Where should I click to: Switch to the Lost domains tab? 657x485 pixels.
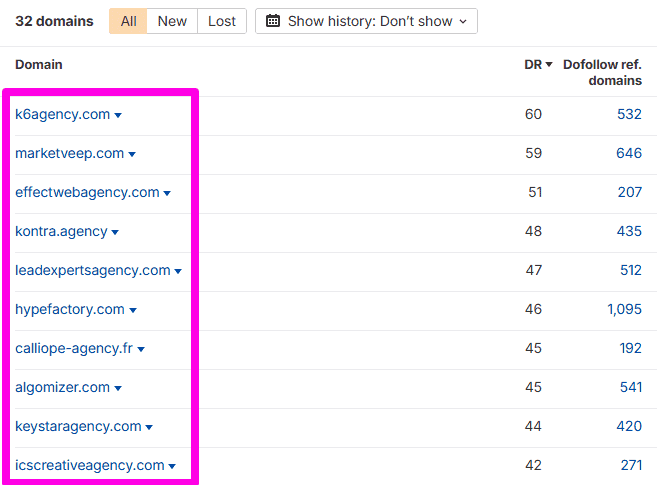222,21
